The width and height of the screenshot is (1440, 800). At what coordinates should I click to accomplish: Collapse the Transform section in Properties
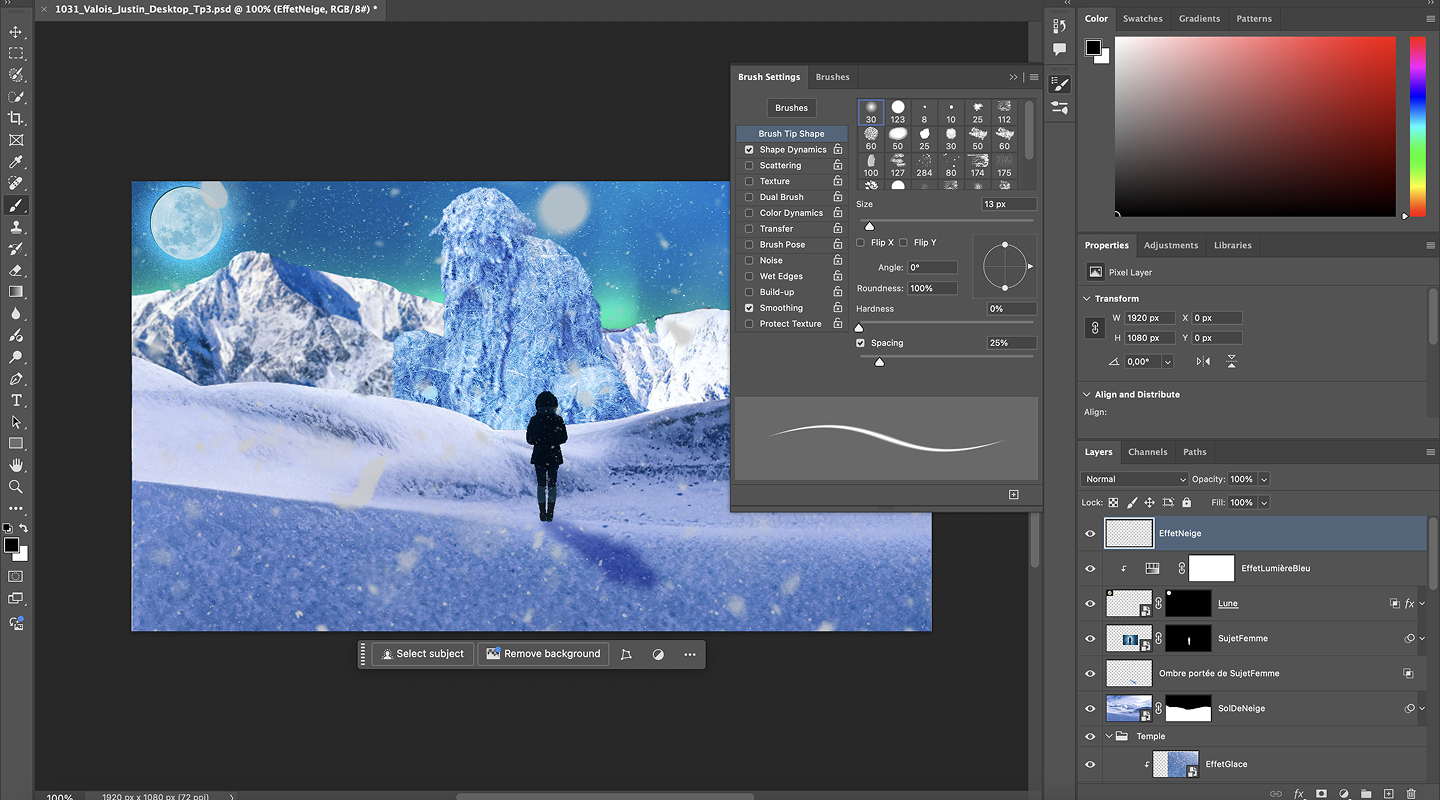(x=1087, y=298)
